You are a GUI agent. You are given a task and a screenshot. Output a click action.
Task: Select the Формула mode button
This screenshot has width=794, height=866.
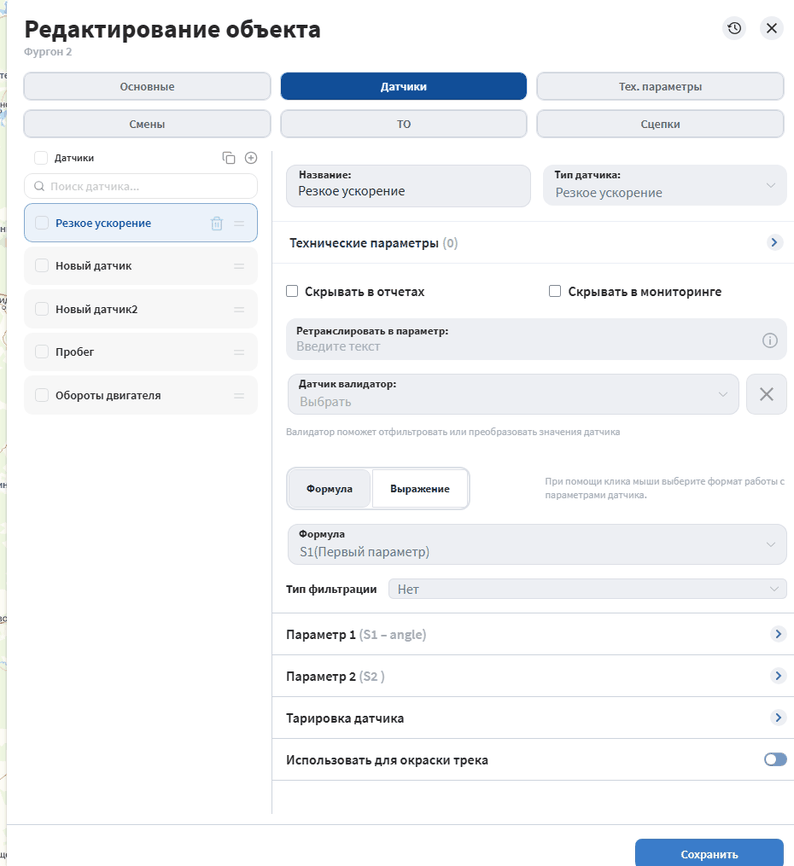(x=329, y=489)
